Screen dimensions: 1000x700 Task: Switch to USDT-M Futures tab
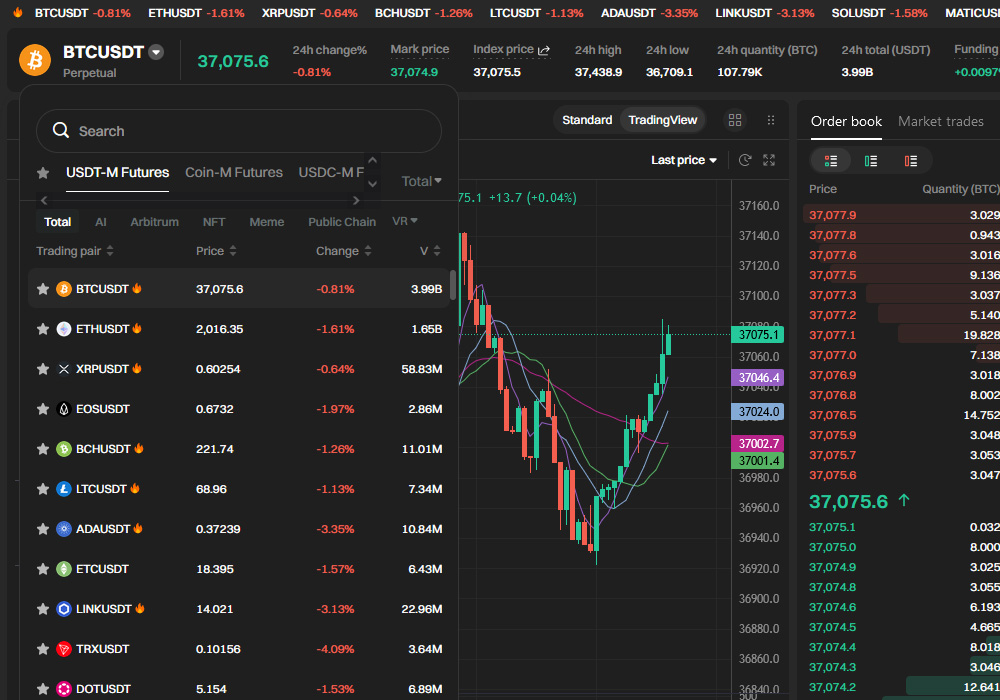tap(117, 172)
